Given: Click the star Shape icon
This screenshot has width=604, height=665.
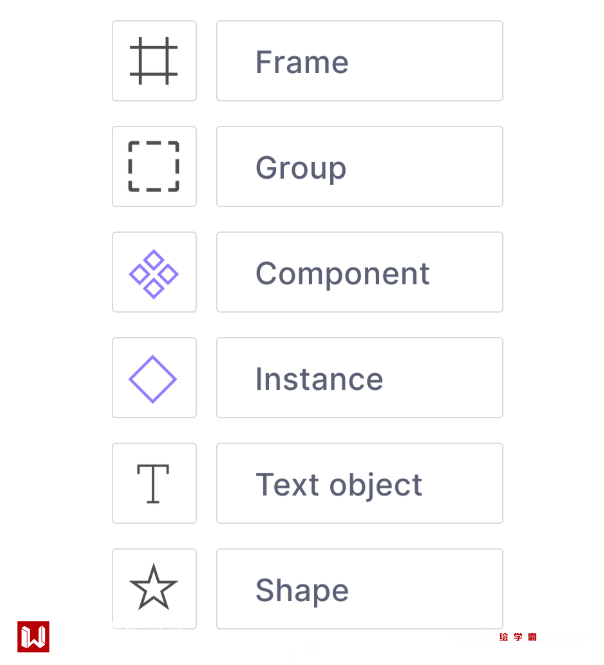Looking at the screenshot, I should click(153, 589).
